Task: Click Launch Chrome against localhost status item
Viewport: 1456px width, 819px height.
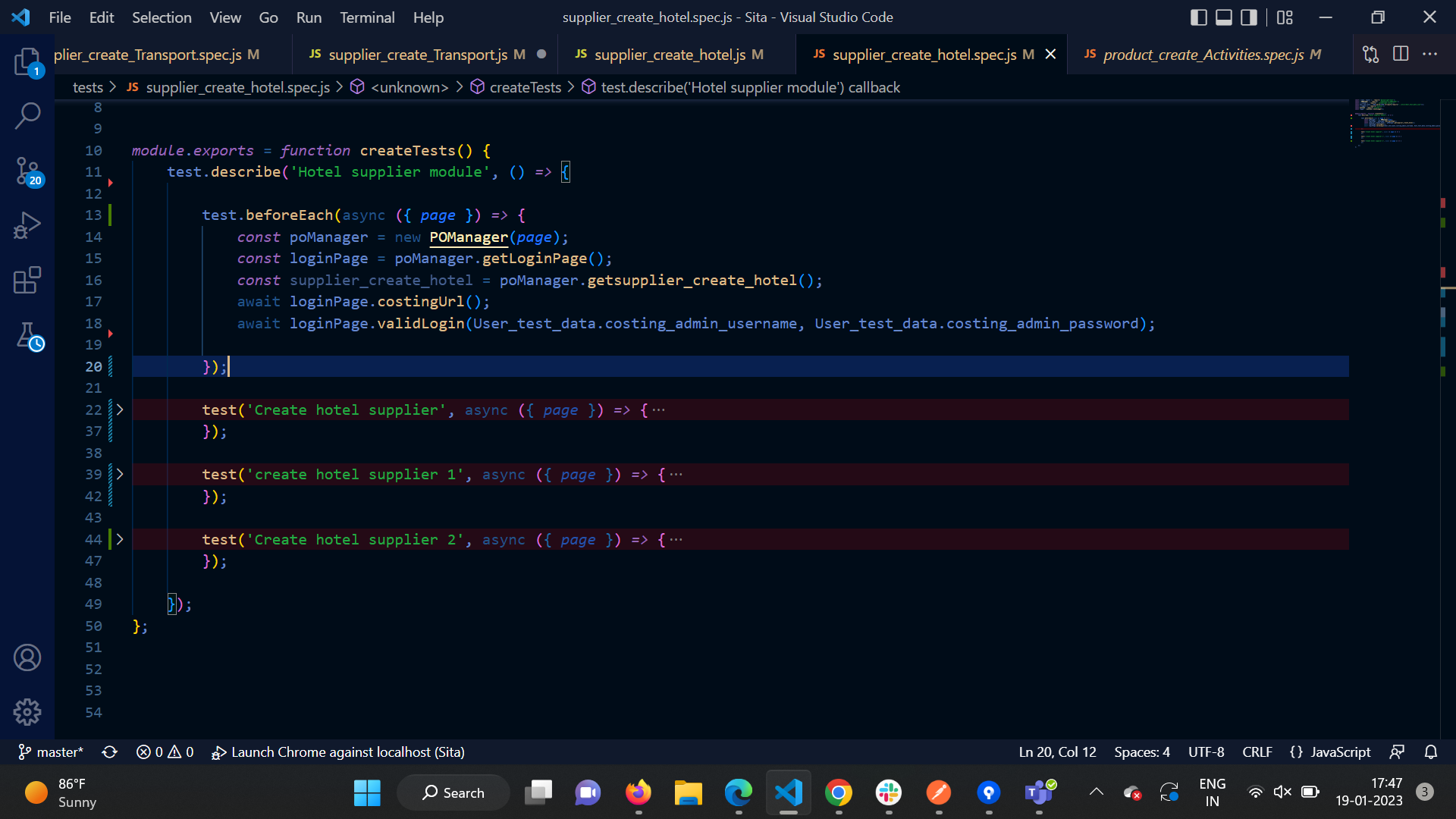Action: click(x=338, y=752)
